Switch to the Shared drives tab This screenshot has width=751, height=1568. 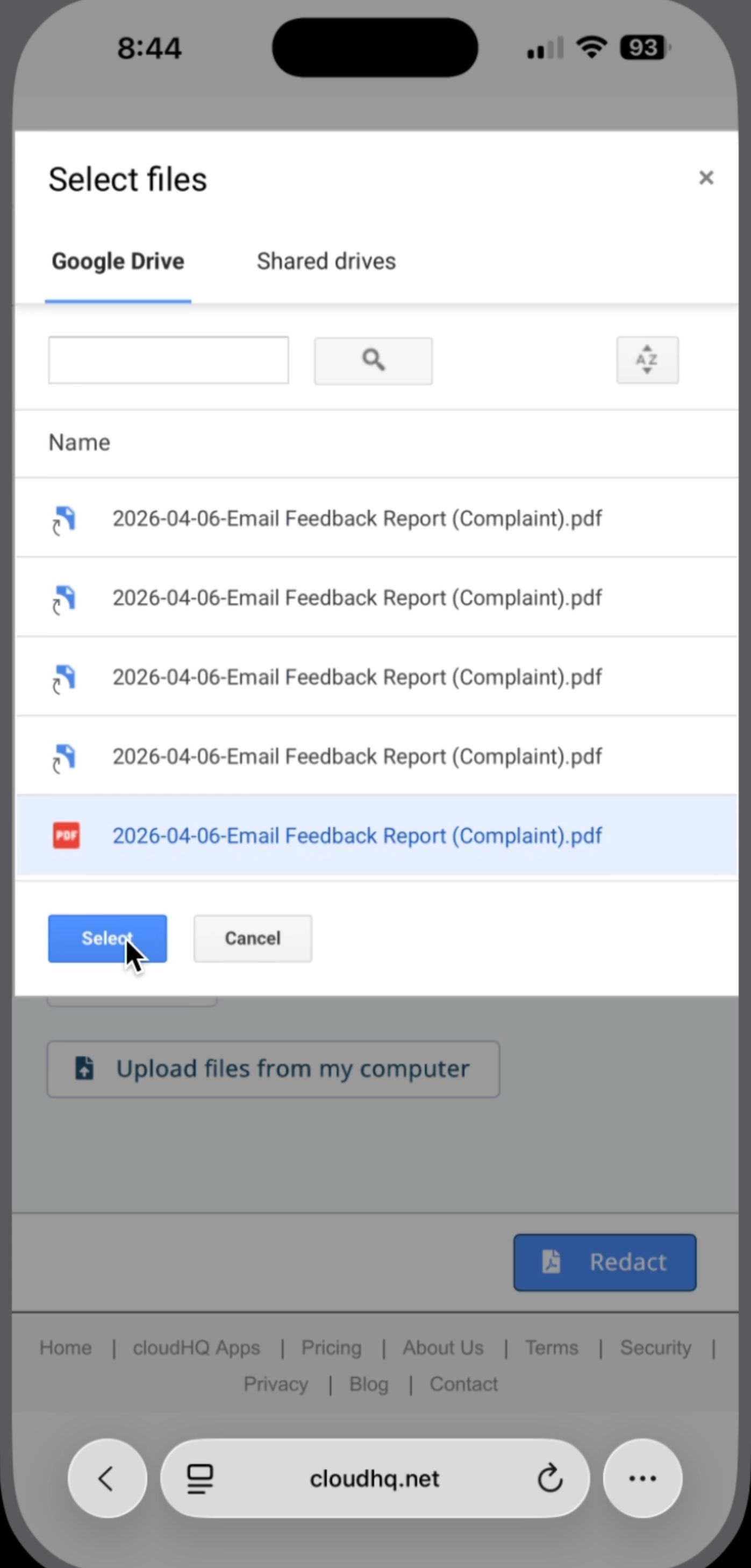[326, 261]
